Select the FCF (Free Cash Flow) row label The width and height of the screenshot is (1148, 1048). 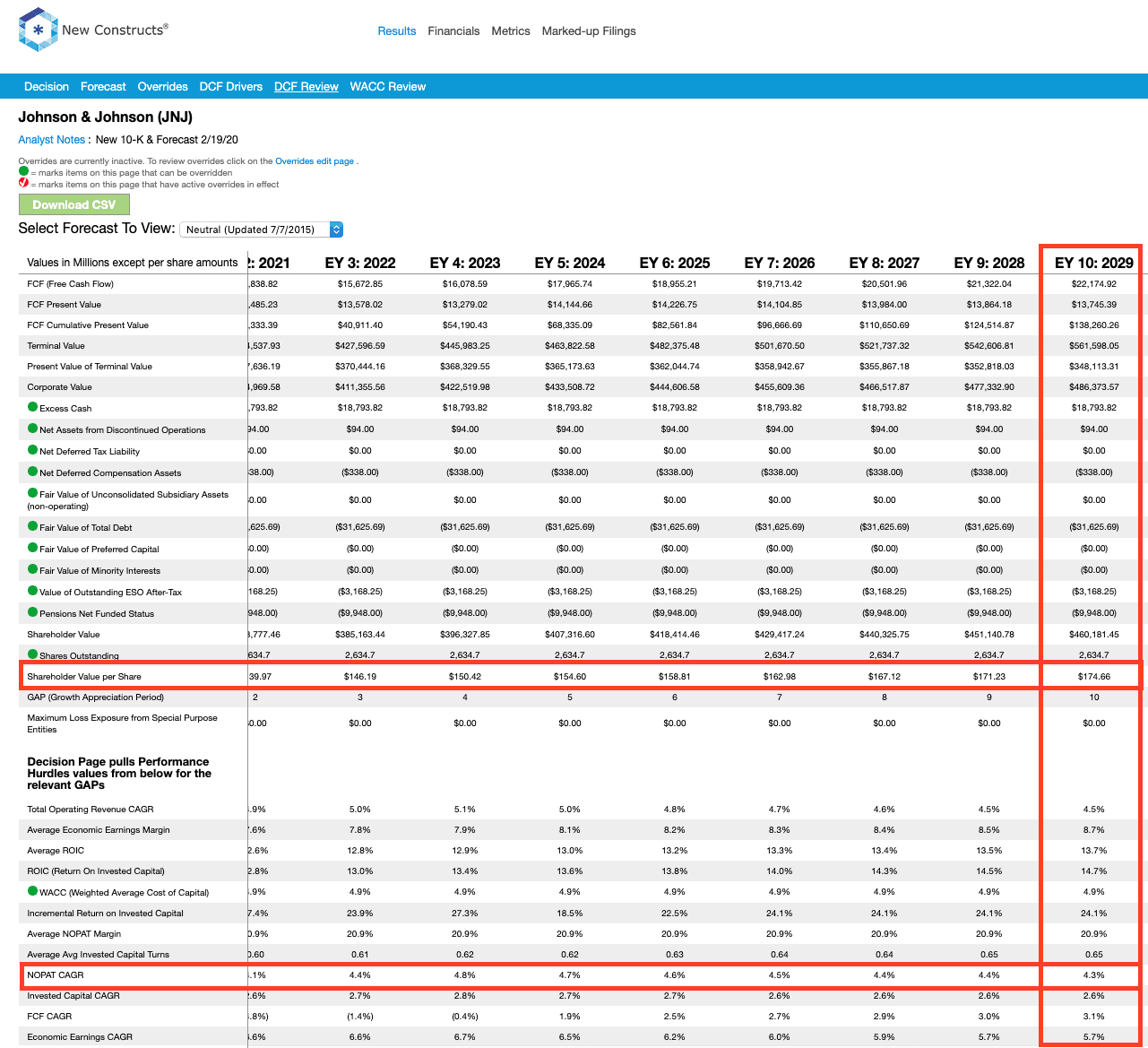(71, 283)
